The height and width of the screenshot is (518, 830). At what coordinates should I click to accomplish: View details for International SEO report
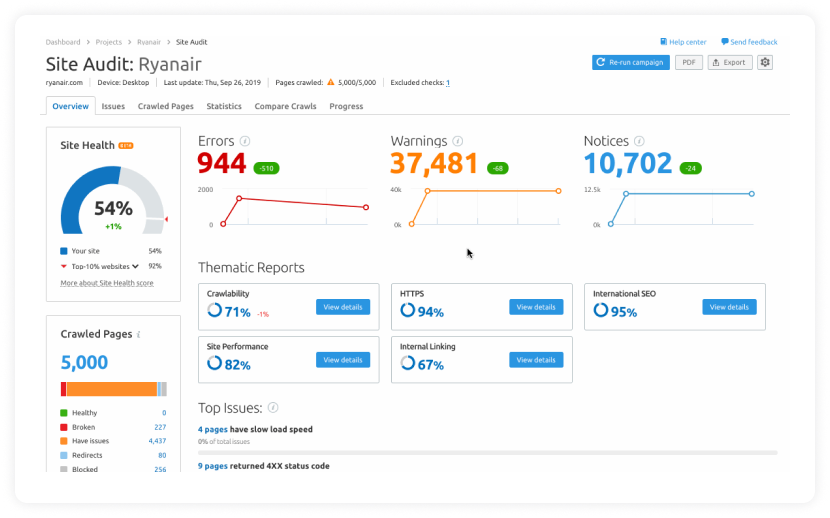[x=729, y=307]
